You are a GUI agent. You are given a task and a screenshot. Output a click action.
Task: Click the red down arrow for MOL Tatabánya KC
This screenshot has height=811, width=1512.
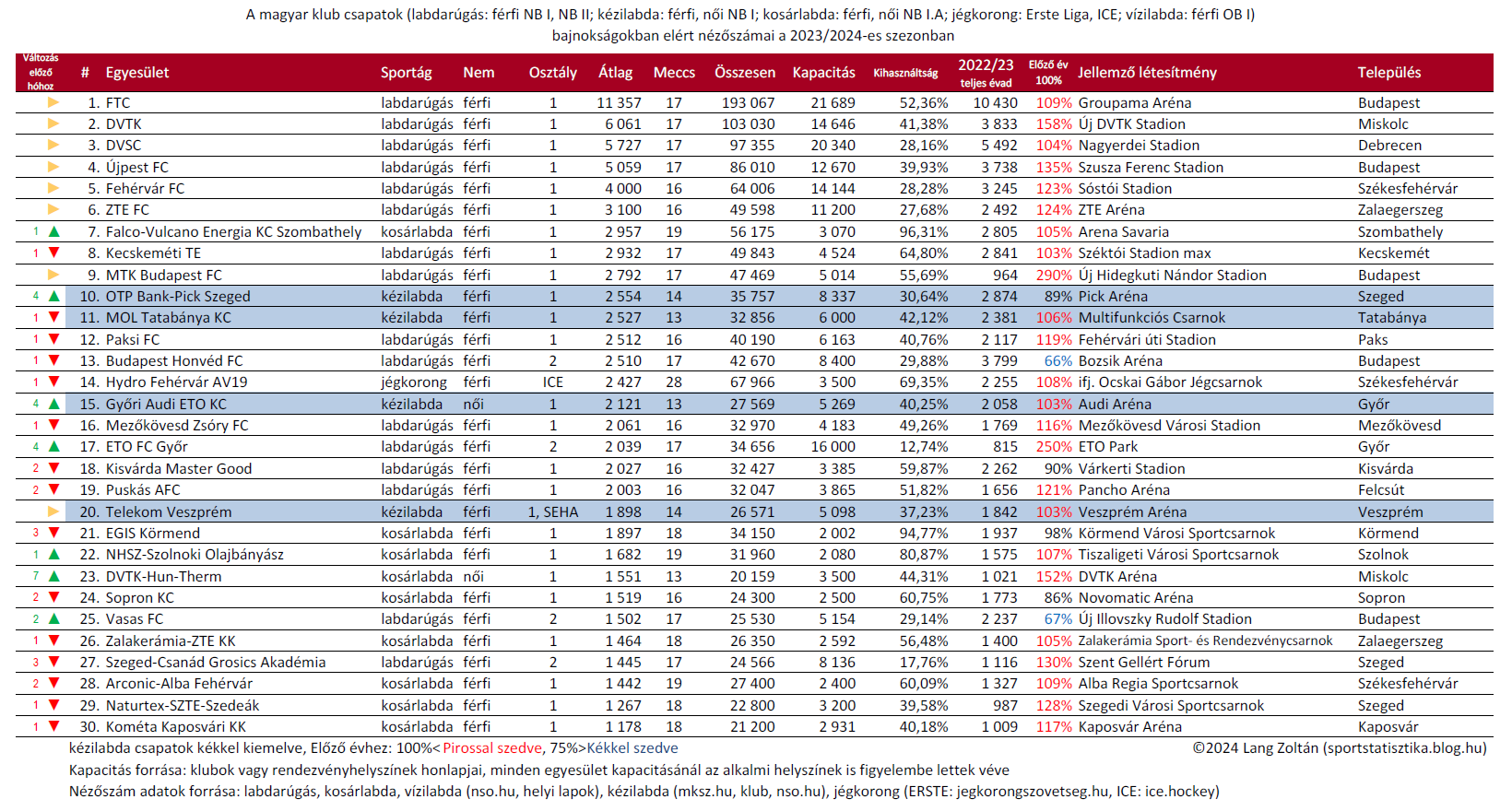[53, 317]
